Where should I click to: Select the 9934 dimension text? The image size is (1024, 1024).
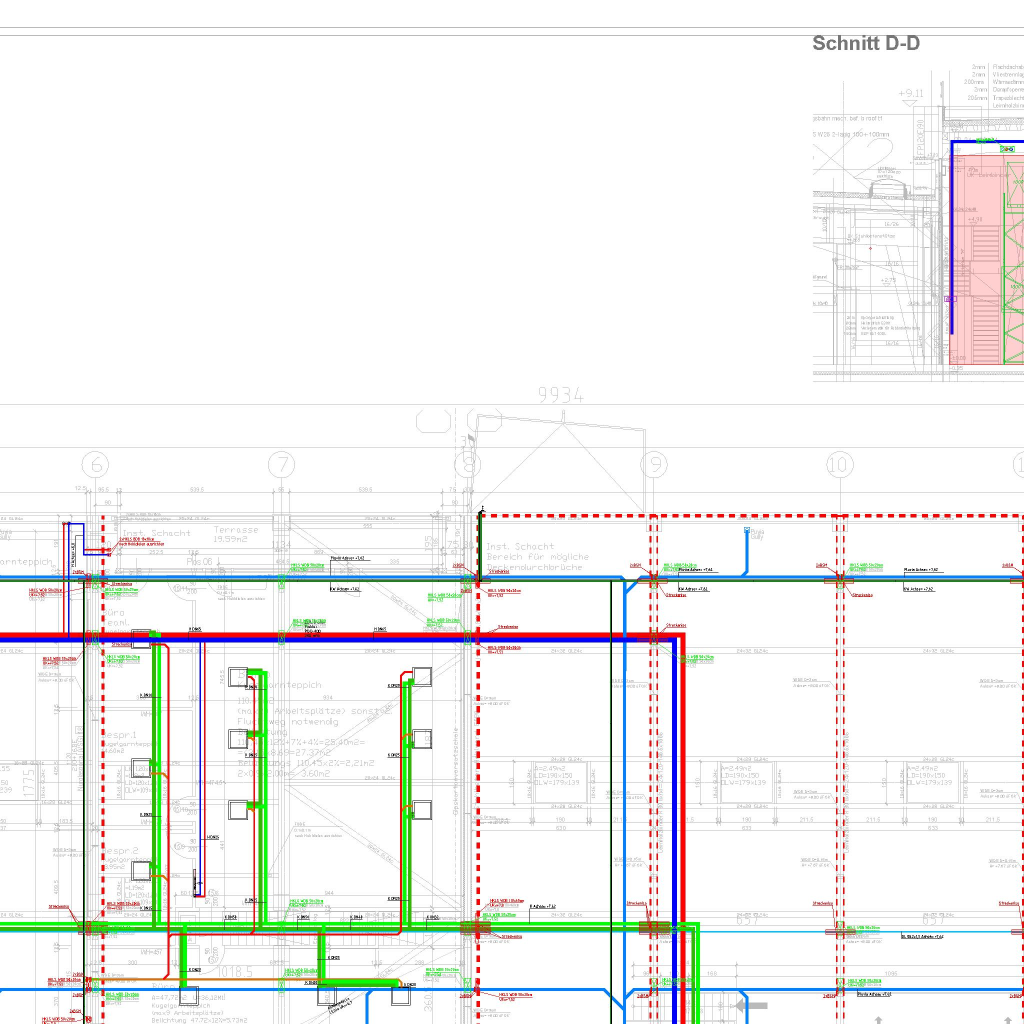pos(560,396)
